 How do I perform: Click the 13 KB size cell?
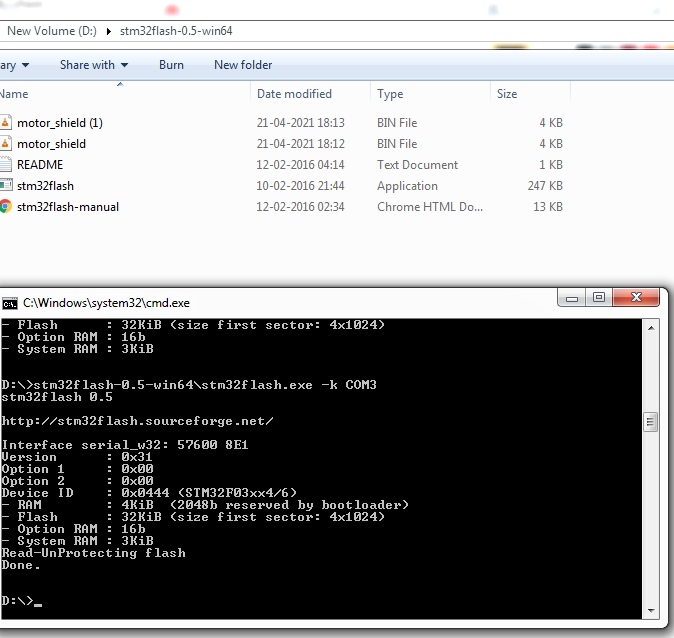548,207
